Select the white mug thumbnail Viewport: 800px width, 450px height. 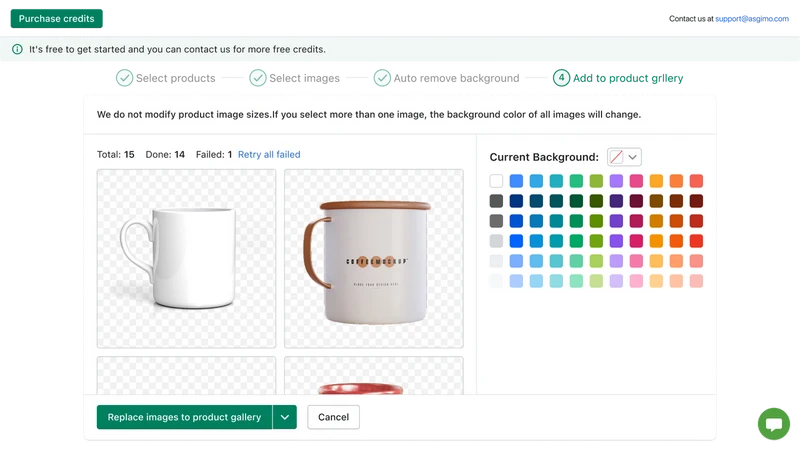click(x=186, y=259)
